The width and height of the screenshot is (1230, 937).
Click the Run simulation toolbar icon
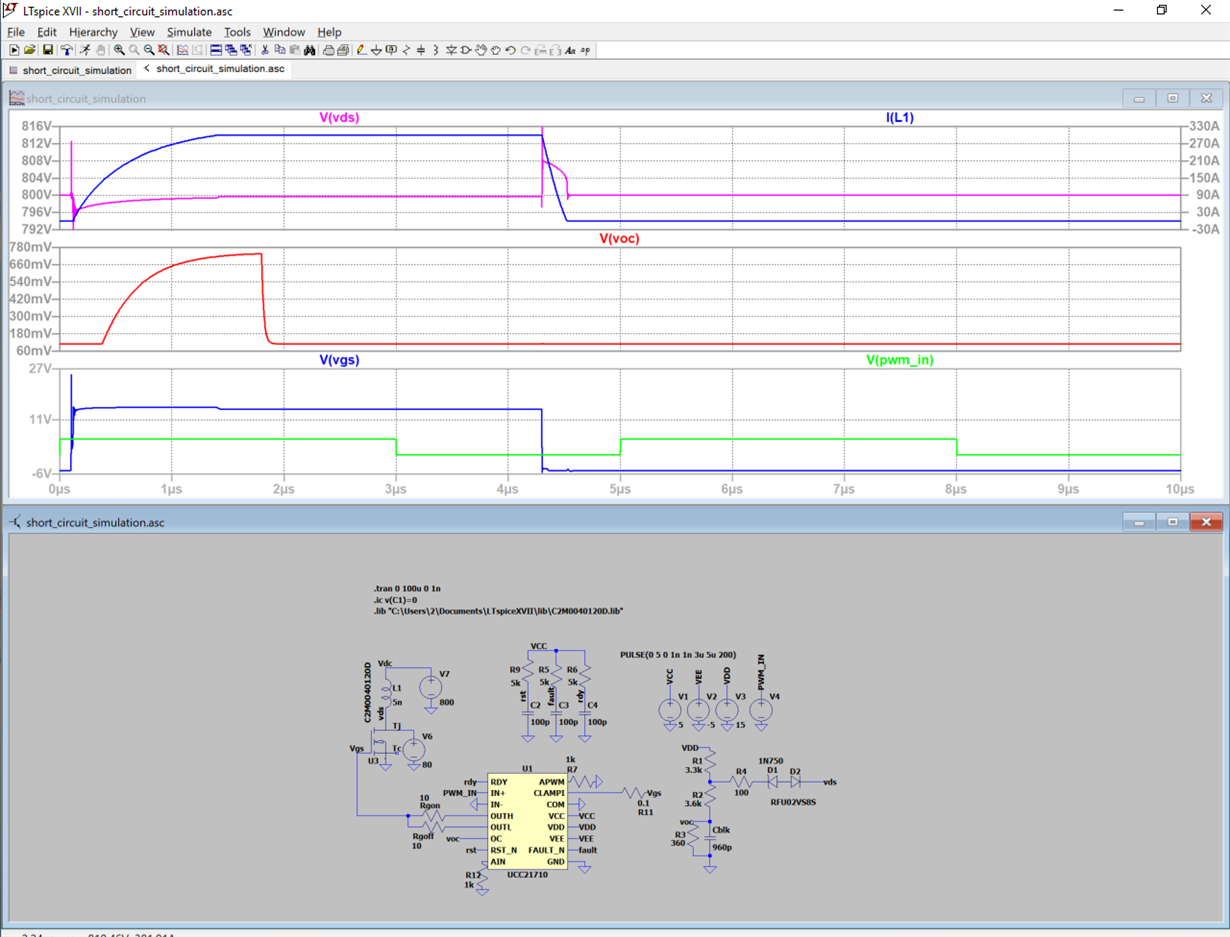(x=85, y=50)
